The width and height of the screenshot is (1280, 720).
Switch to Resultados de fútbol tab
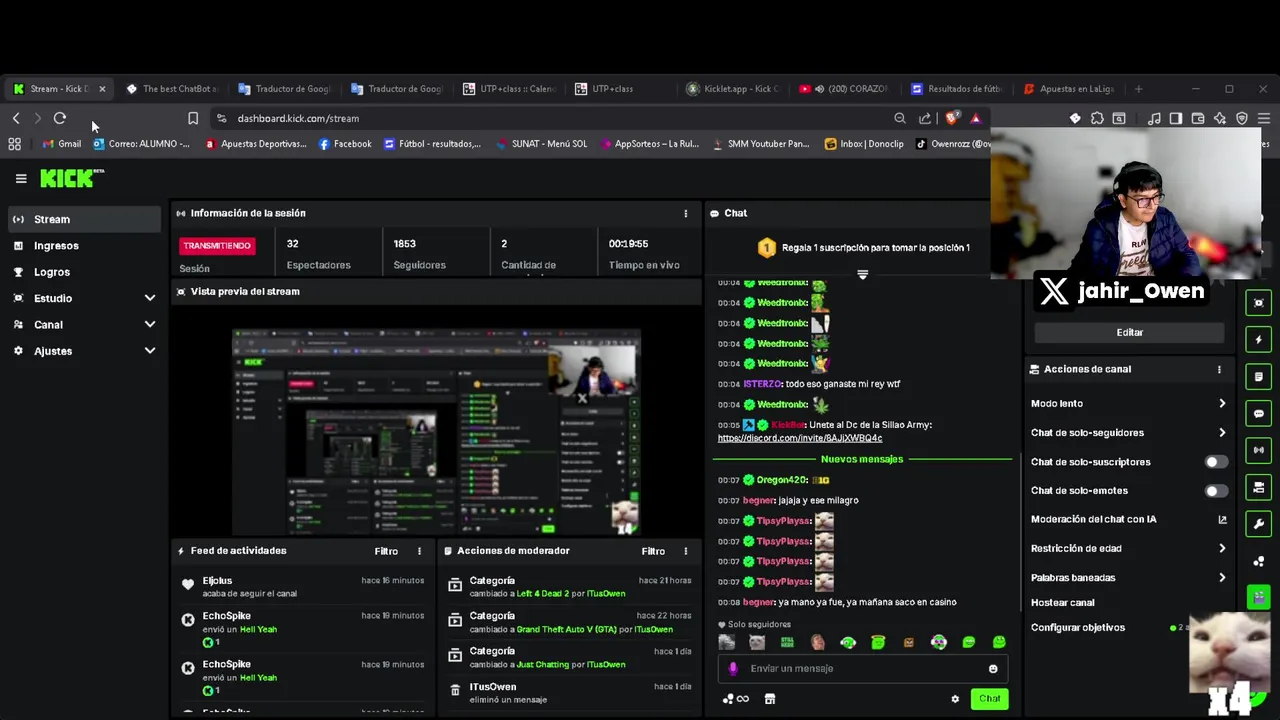956,89
